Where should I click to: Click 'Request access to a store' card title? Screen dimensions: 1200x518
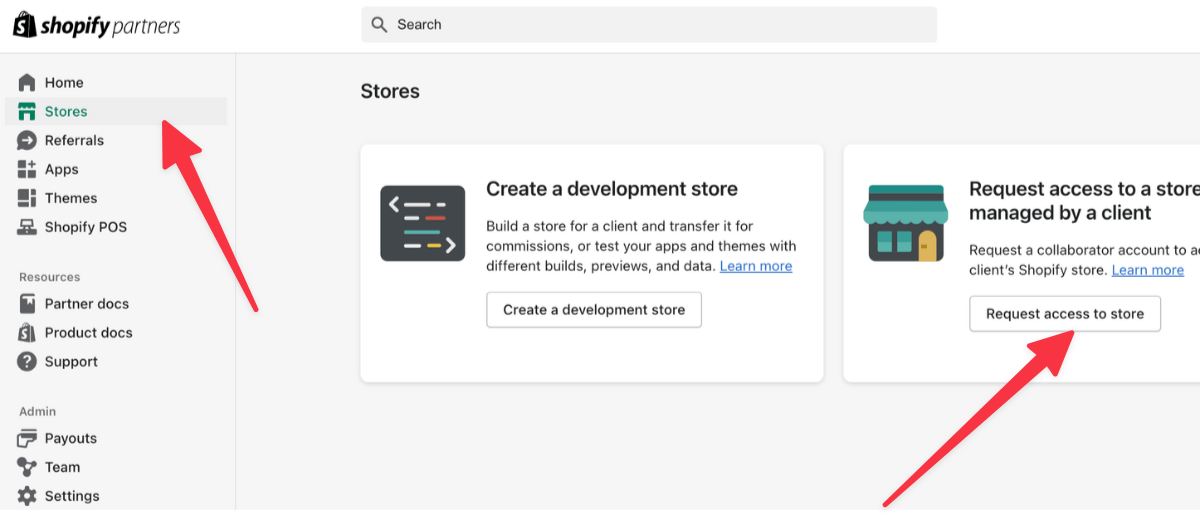[x=1084, y=201]
